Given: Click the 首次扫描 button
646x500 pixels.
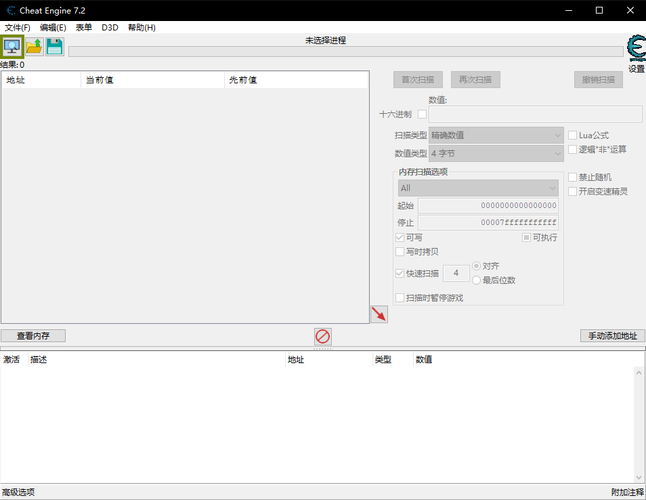Looking at the screenshot, I should [418, 79].
